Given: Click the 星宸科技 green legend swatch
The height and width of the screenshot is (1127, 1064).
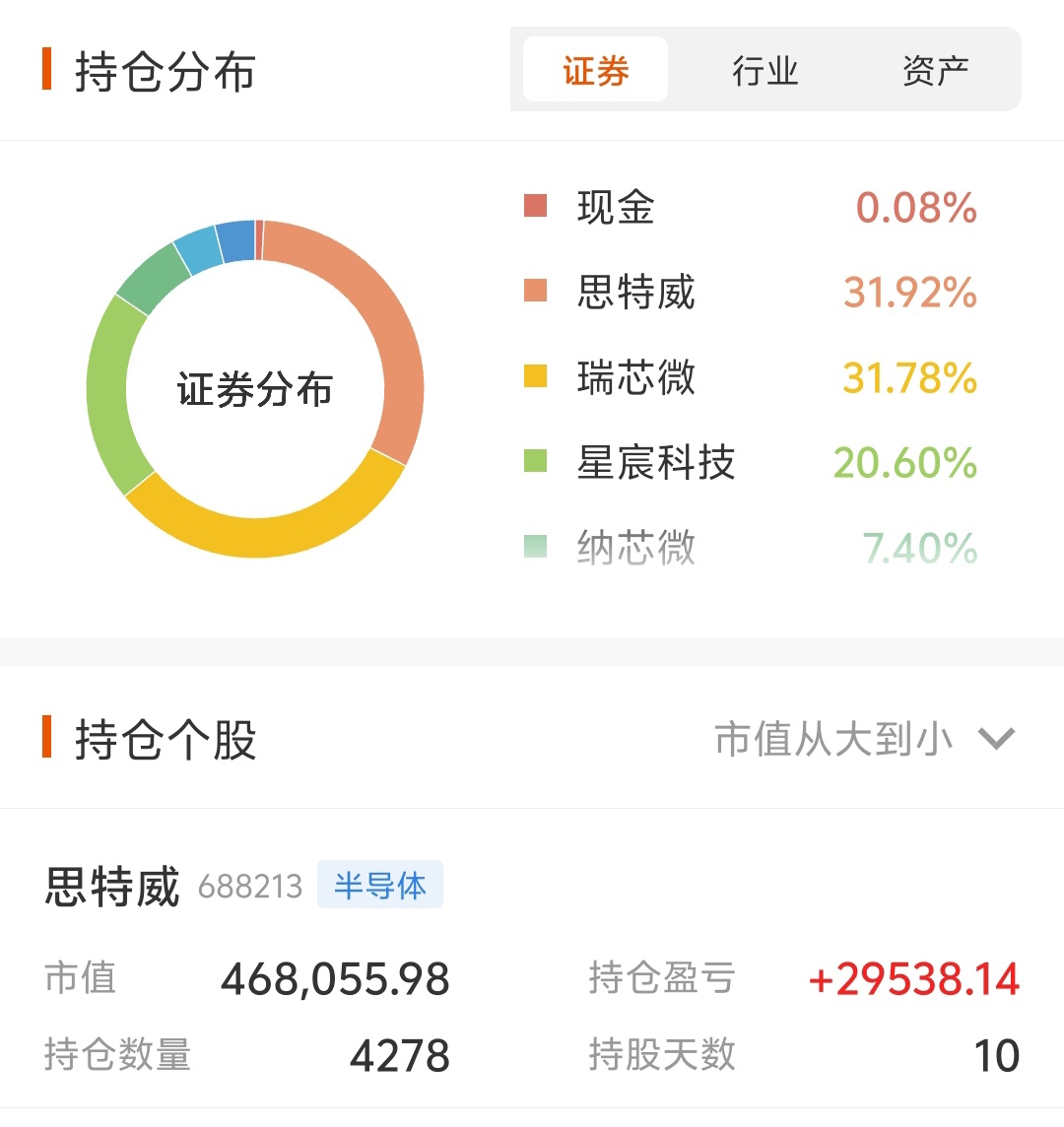Looking at the screenshot, I should coord(535,460).
